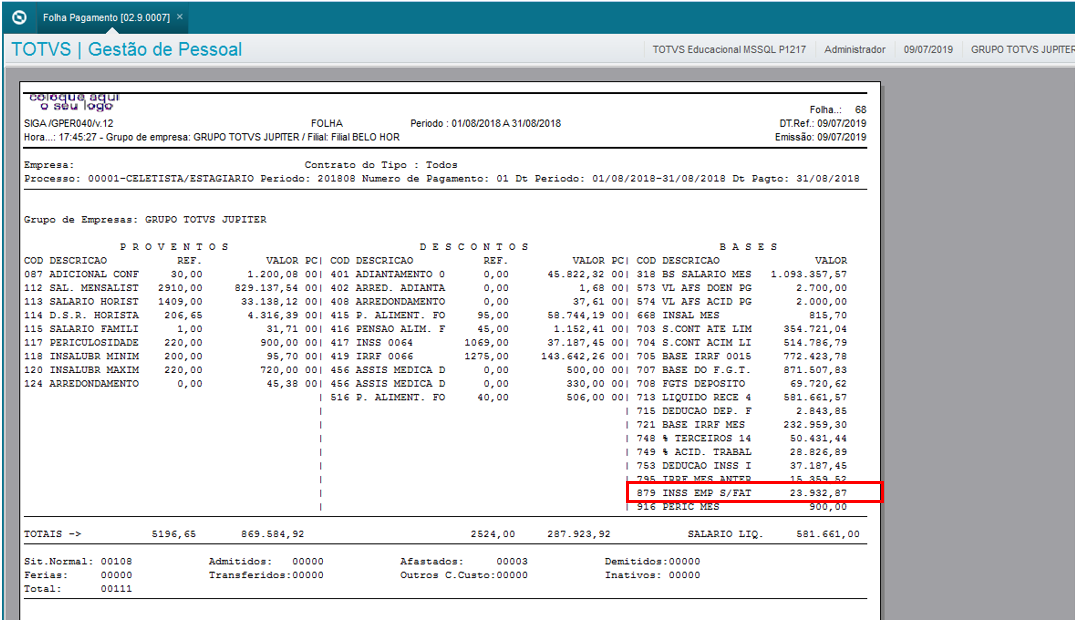Click row 318 BS SALARIO MES
The image size is (1075, 622).
742,274
